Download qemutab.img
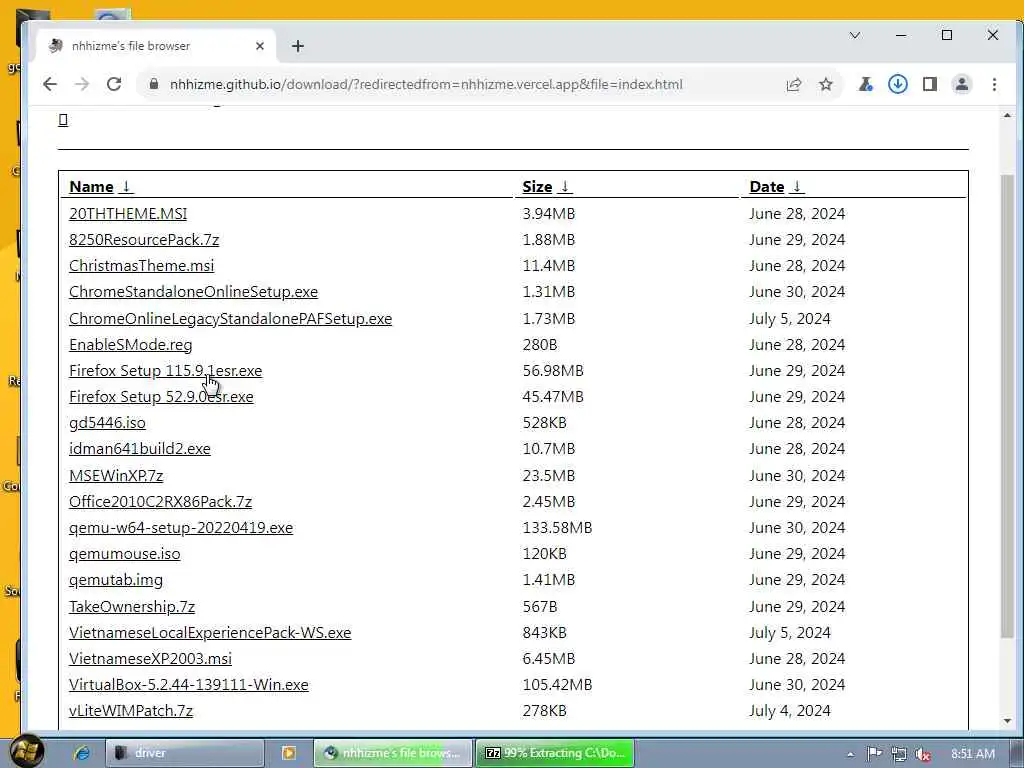This screenshot has width=1024, height=768. tap(116, 580)
